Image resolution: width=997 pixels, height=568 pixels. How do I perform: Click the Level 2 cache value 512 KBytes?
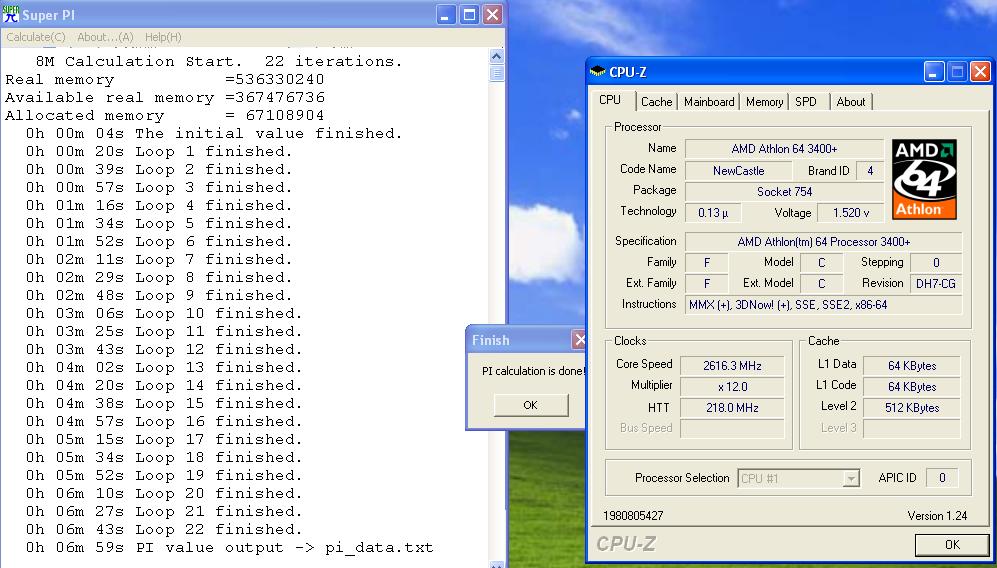click(911, 408)
